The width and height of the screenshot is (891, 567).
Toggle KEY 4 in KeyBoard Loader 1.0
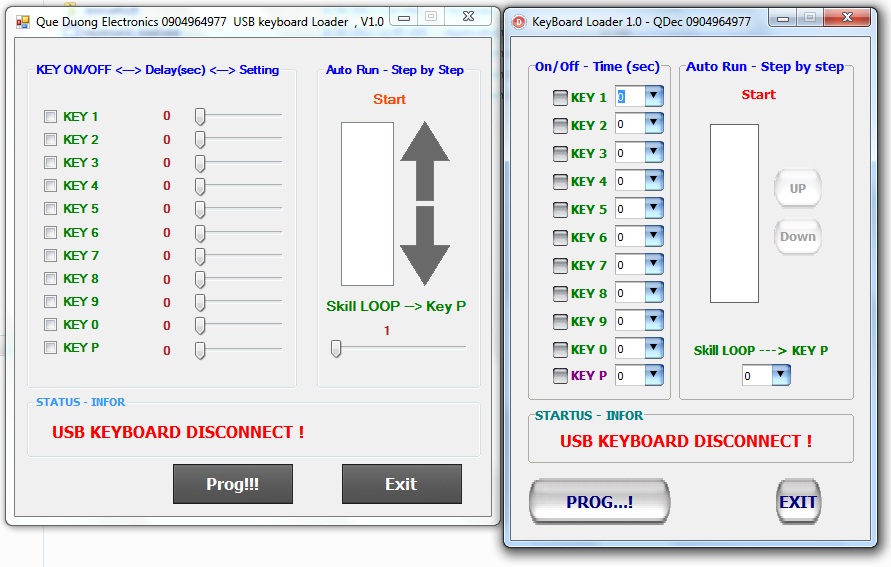[x=560, y=181]
